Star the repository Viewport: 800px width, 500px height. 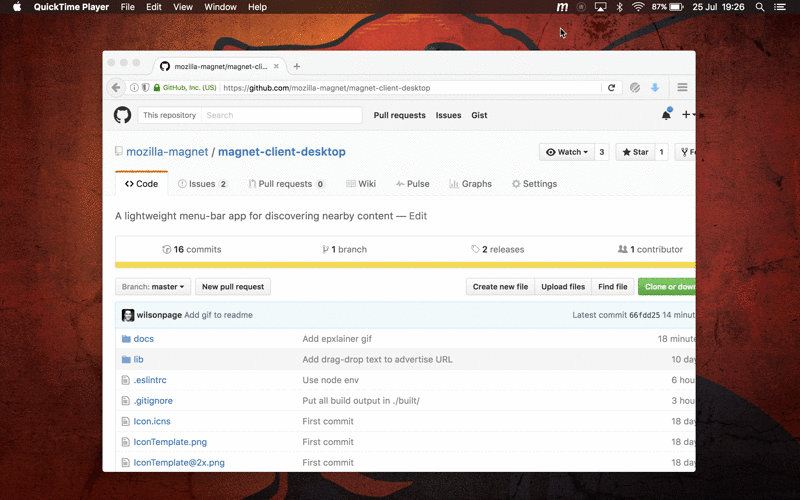[x=635, y=152]
